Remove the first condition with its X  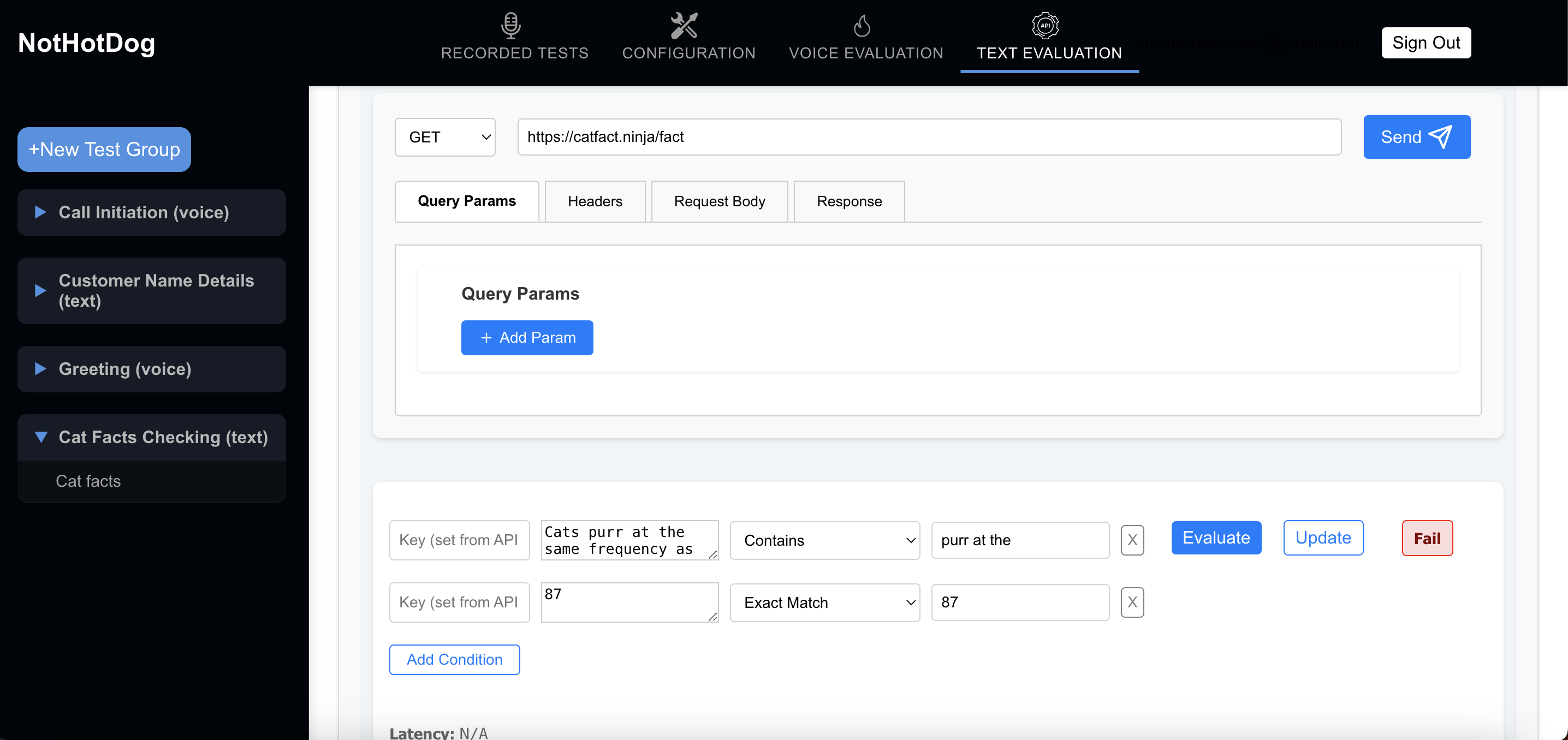[1132, 540]
